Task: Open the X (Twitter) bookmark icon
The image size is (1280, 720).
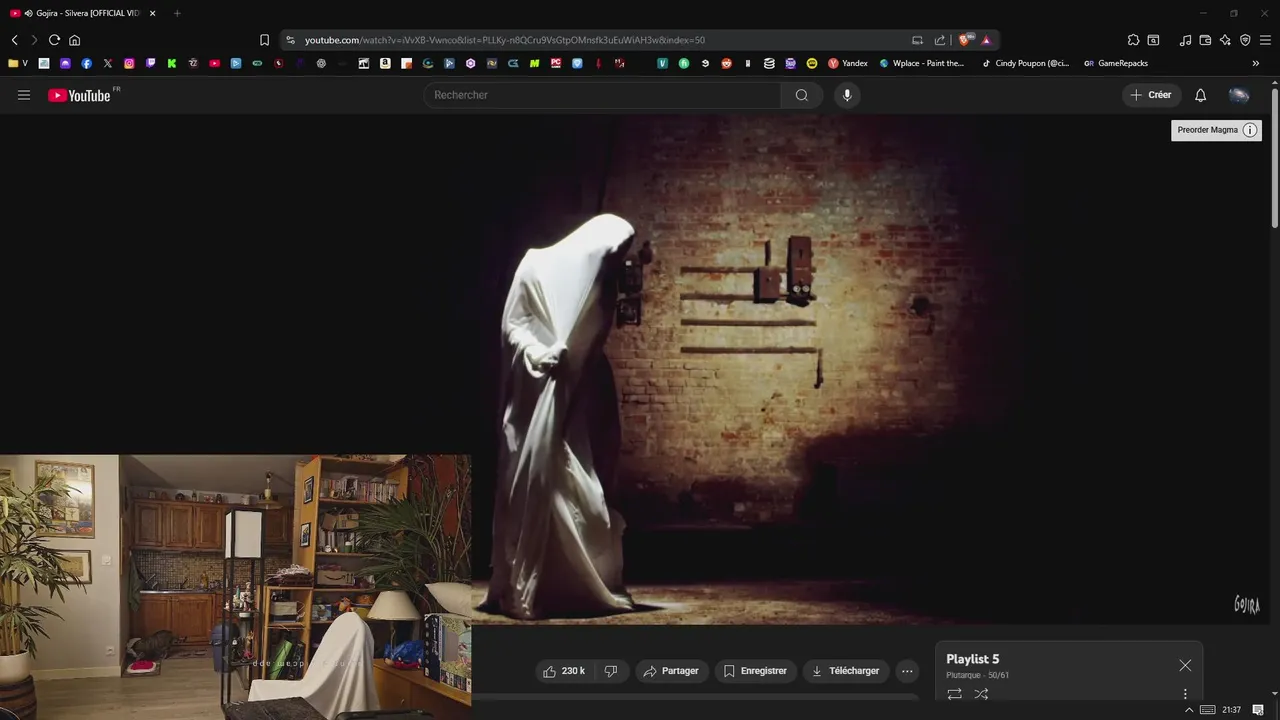Action: click(108, 63)
